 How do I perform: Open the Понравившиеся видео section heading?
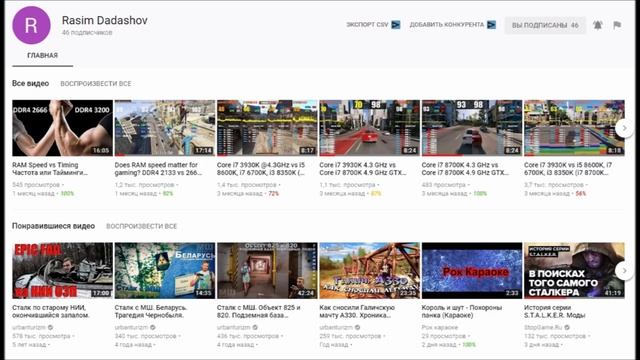pyautogui.click(x=53, y=226)
